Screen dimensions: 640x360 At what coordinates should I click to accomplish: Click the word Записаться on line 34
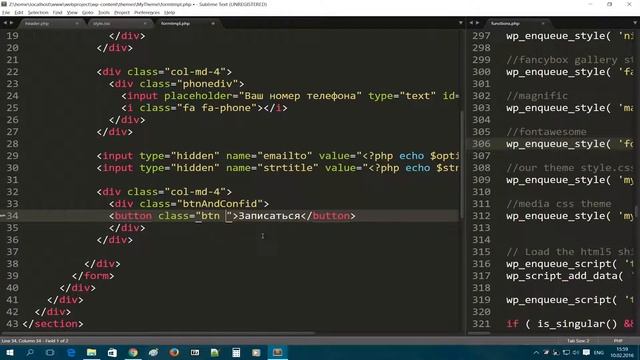[269, 216]
